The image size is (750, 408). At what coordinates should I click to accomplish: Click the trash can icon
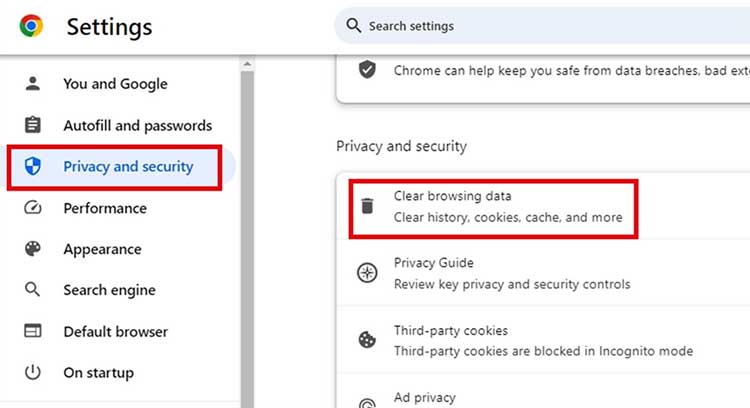coord(367,206)
